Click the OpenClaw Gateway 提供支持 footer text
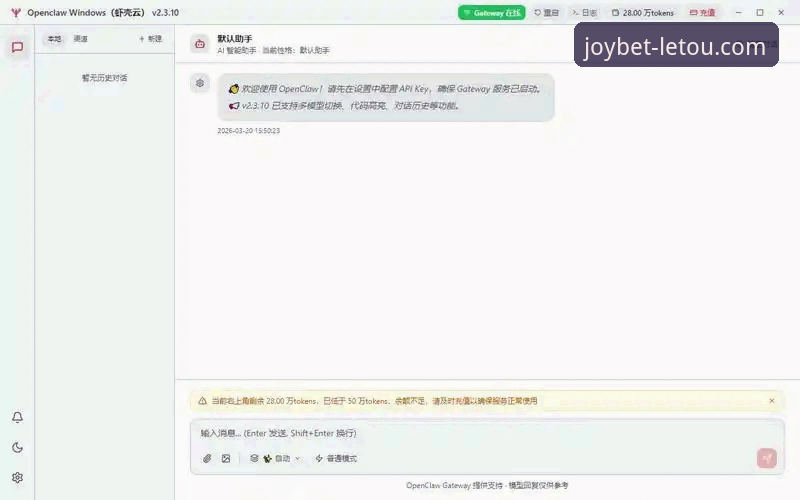 (487, 485)
